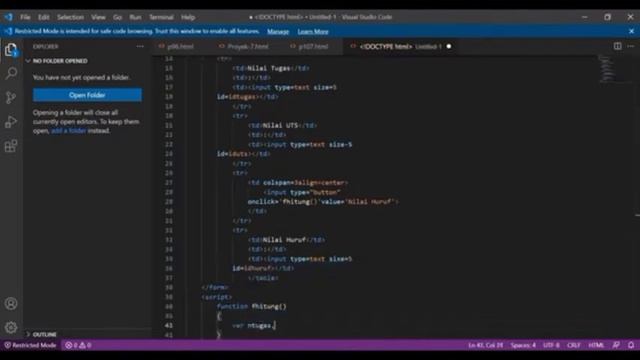Open the Manage gear icon
Image resolution: width=640 pixels, height=360 pixels.
tap(11, 327)
